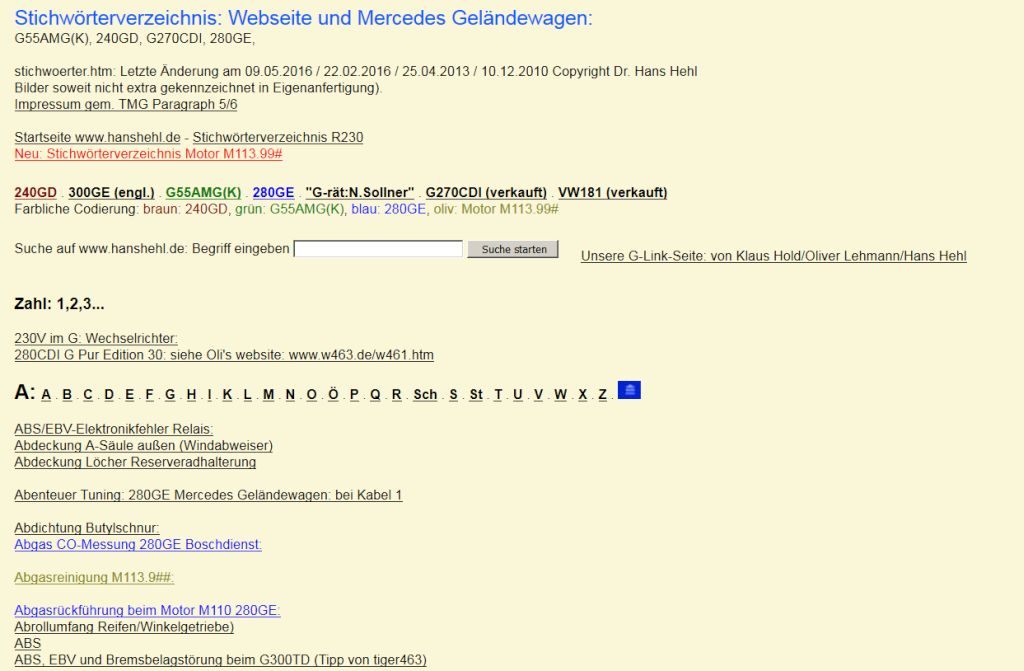Image resolution: width=1024 pixels, height=671 pixels.
Task: Click the search term input field
Action: (x=378, y=249)
